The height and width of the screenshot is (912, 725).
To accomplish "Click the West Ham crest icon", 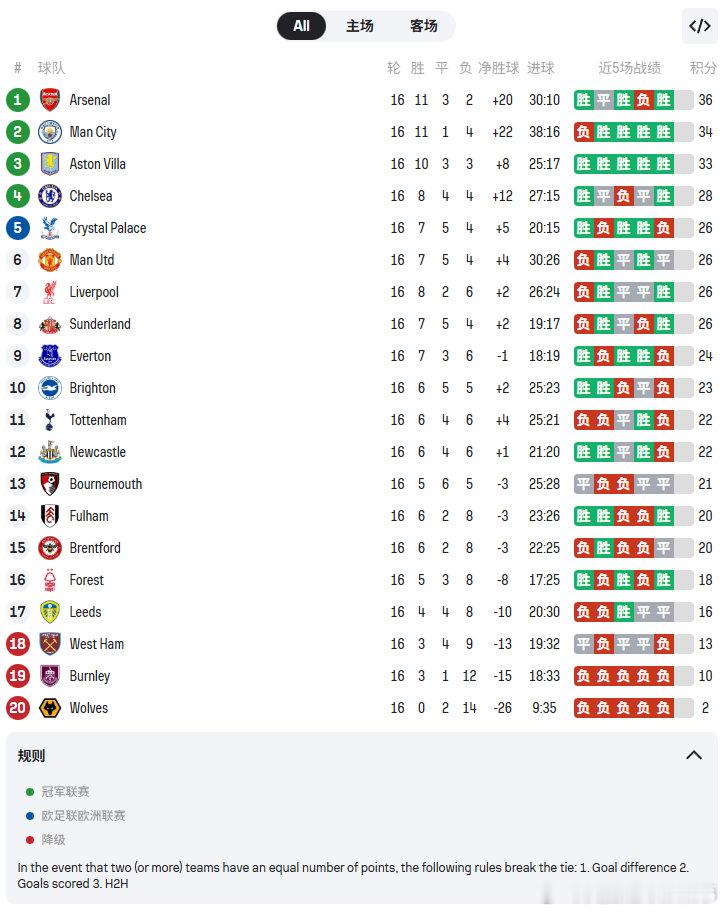I will pyautogui.click(x=50, y=644).
